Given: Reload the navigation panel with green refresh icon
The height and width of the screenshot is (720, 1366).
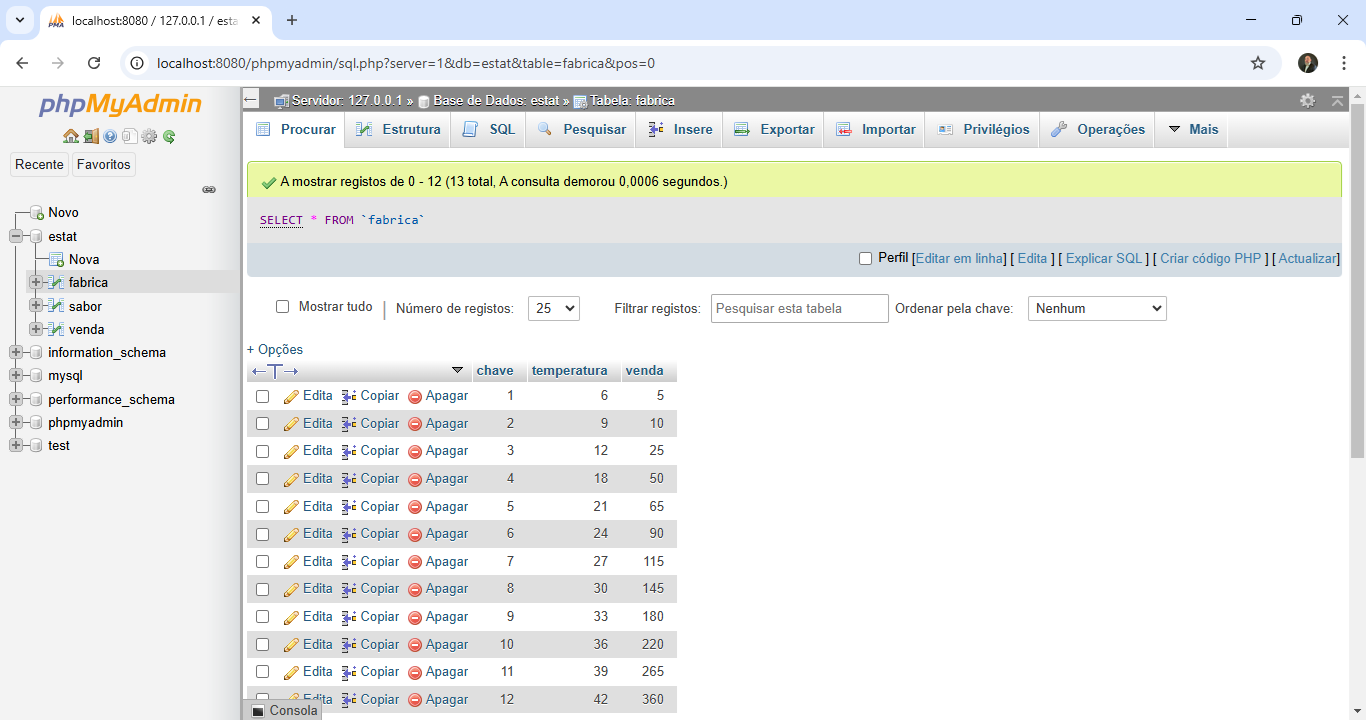Looking at the screenshot, I should pyautogui.click(x=169, y=137).
